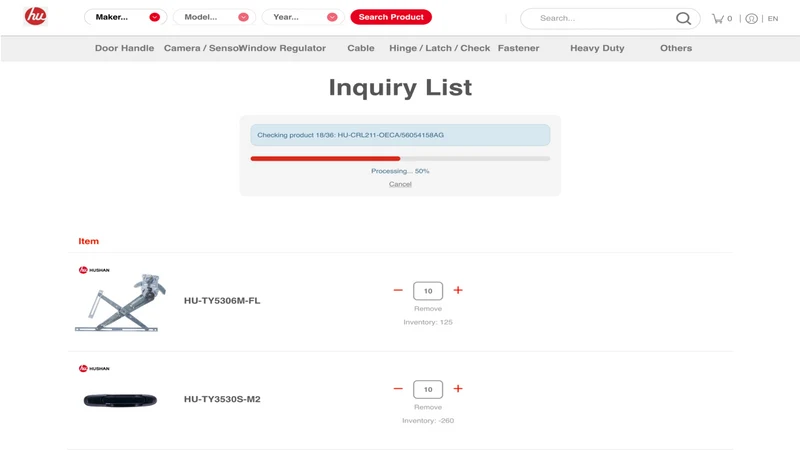The height and width of the screenshot is (450, 800).
Task: Open the Window Regulator category
Action: (x=283, y=48)
